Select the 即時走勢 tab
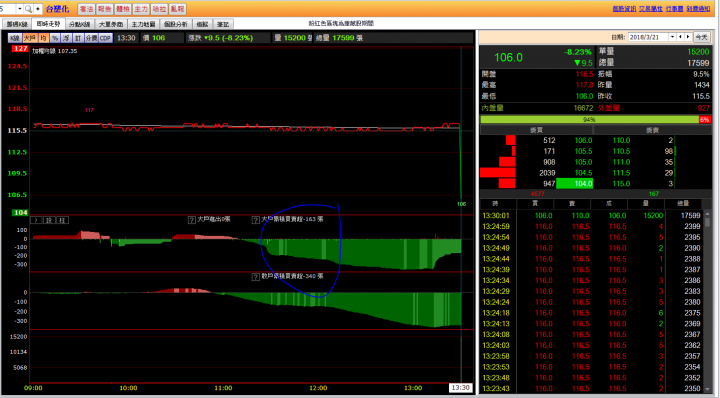Screen dimensions: 720x398 click(49, 24)
